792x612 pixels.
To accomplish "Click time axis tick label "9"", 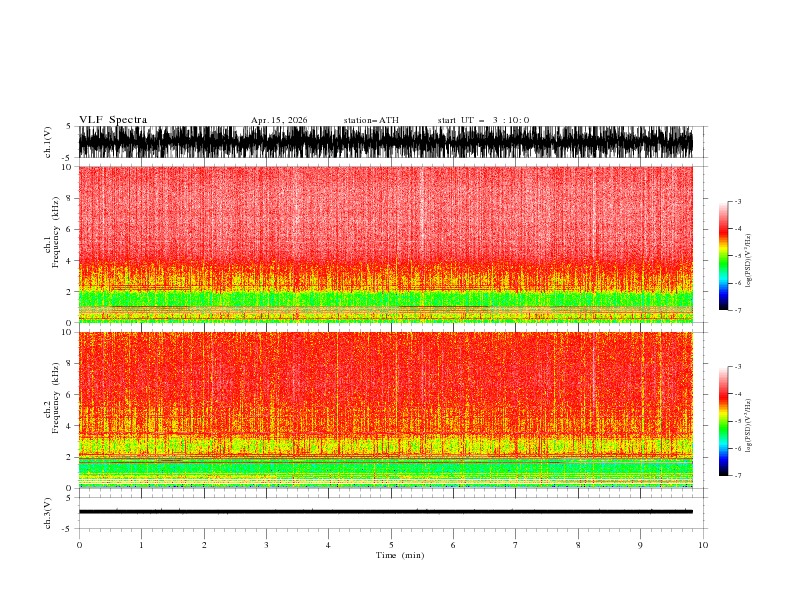I will 640,545.
